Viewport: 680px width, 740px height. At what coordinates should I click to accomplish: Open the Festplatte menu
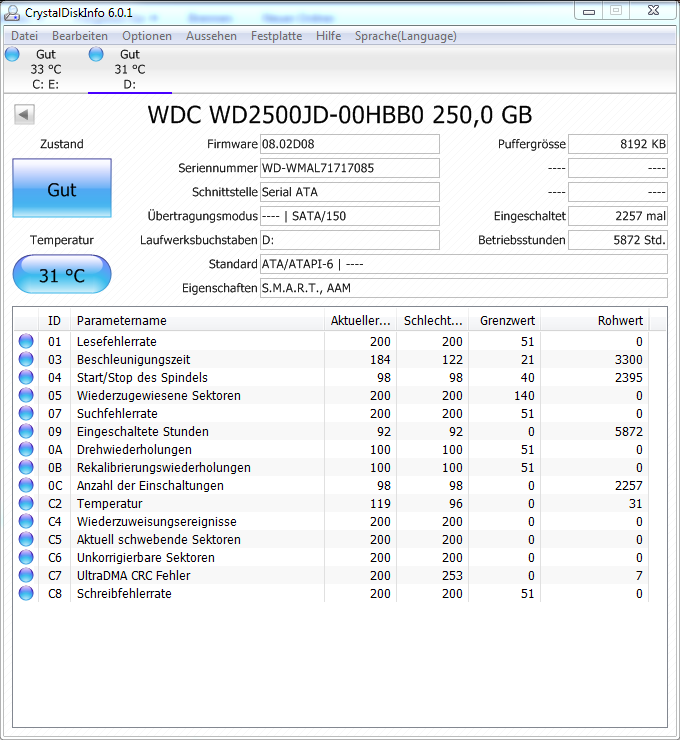(277, 36)
